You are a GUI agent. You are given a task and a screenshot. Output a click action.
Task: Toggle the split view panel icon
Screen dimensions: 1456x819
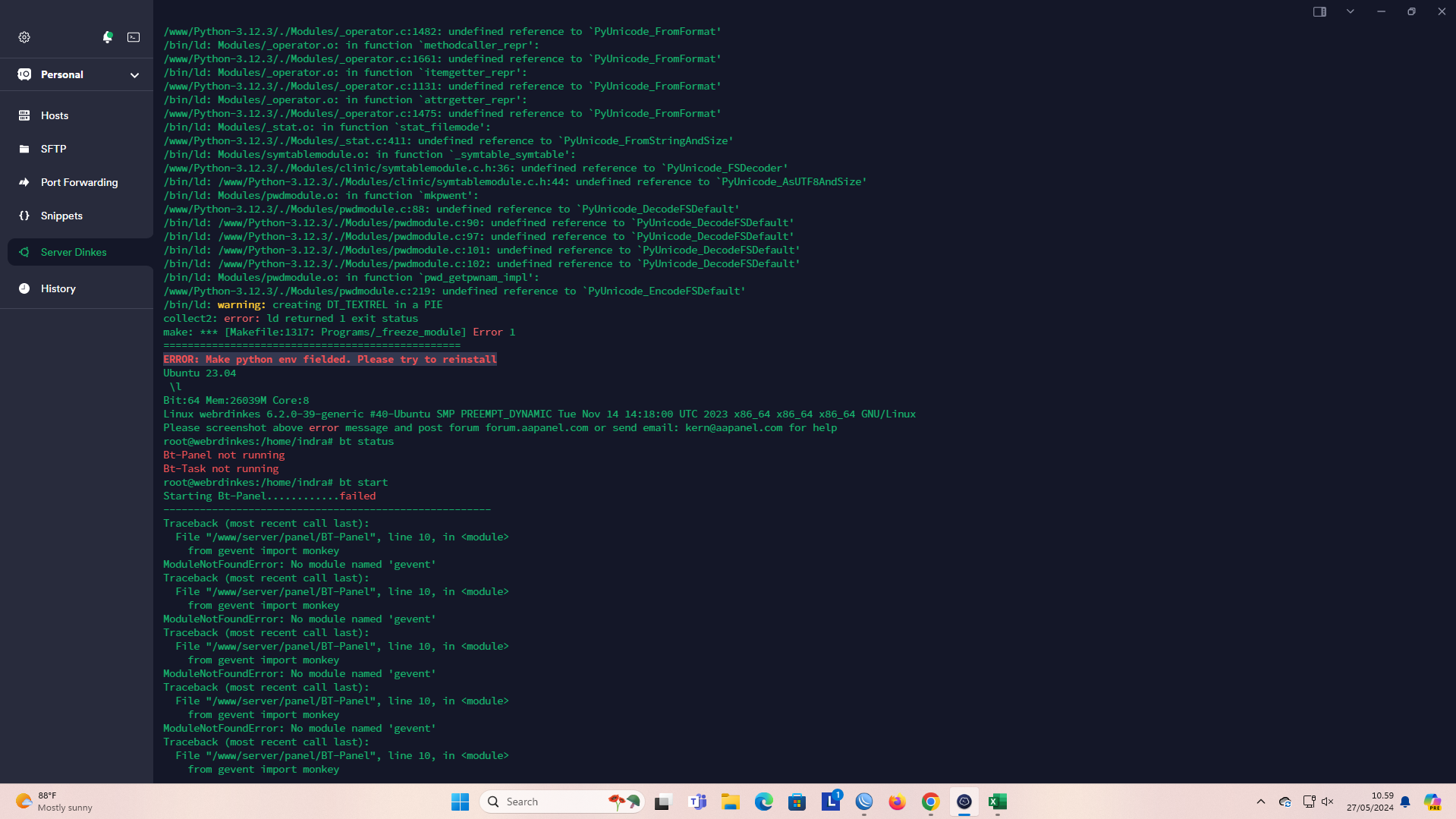1319,11
